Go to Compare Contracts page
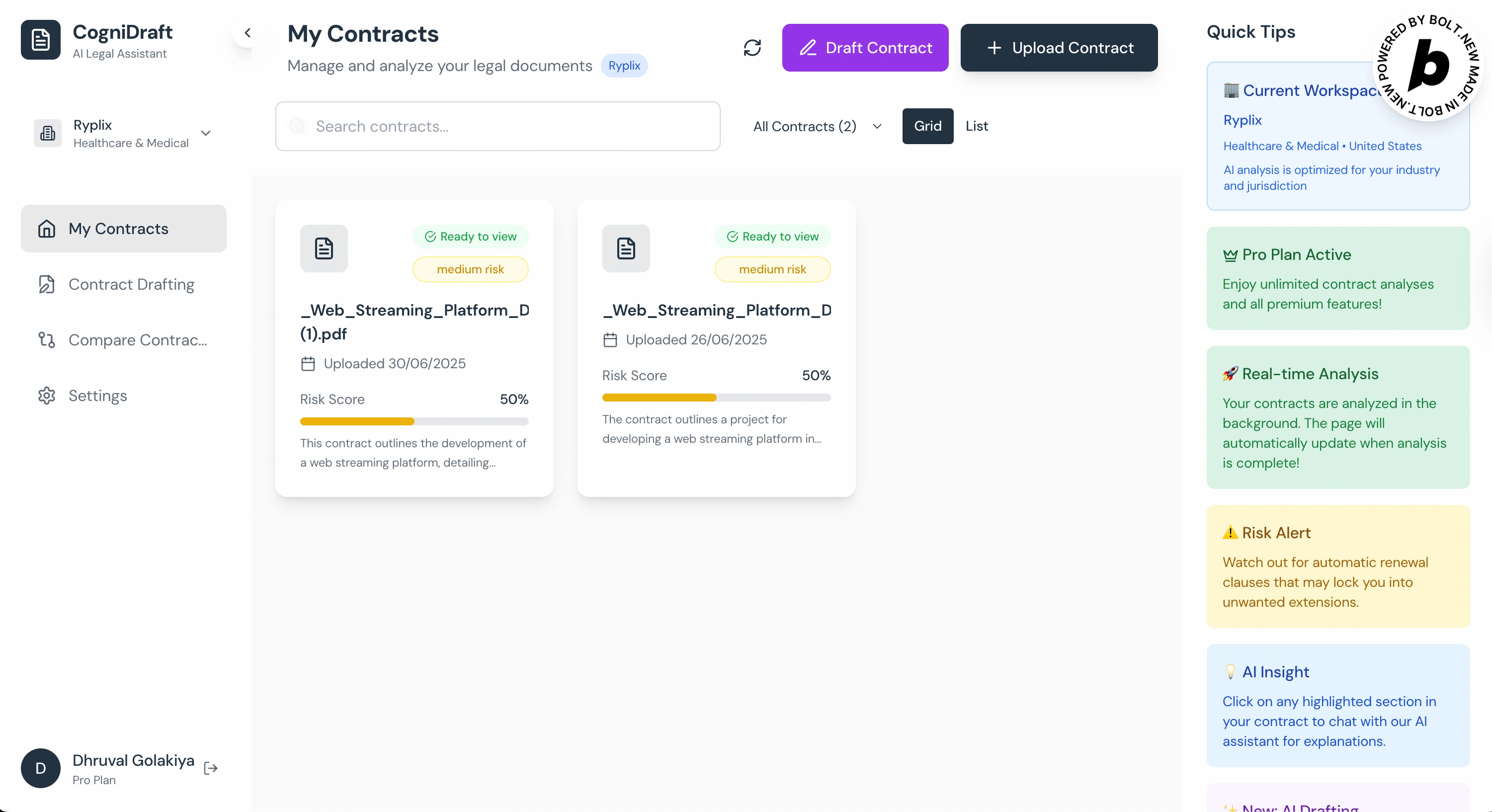The image size is (1492, 812). tap(137, 340)
